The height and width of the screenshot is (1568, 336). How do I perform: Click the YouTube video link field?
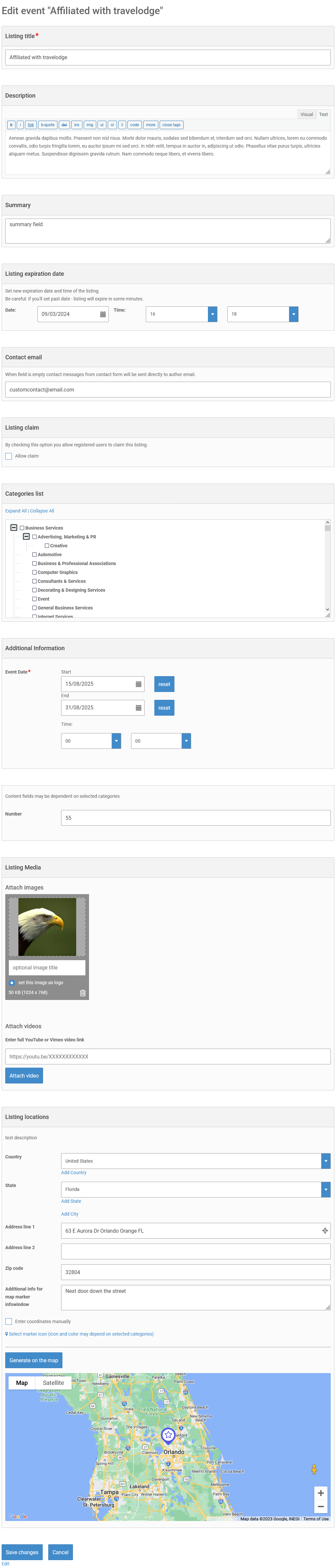pyautogui.click(x=168, y=1057)
